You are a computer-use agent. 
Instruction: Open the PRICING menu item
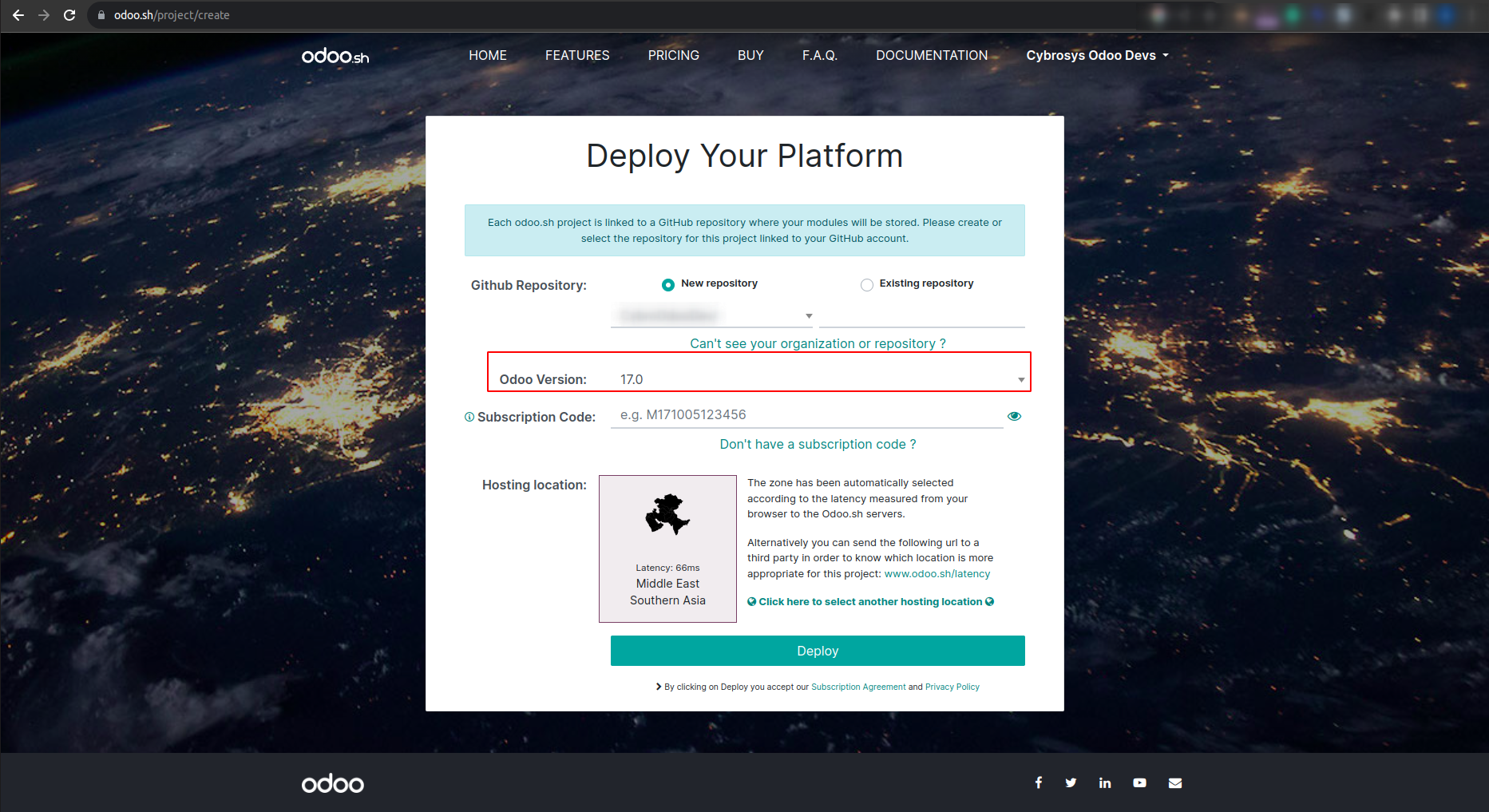point(674,55)
